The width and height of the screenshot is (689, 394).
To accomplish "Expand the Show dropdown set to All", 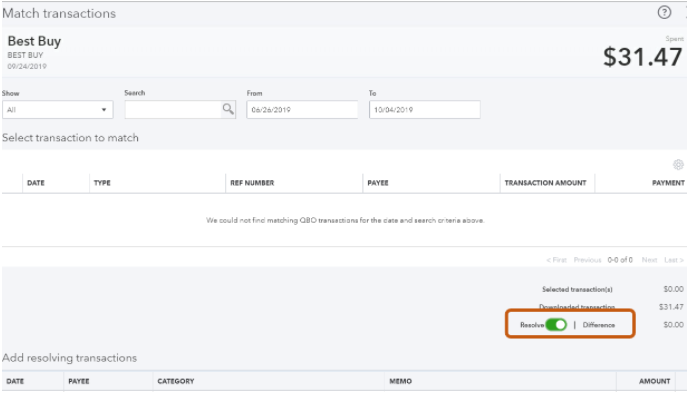I will click(x=58, y=109).
